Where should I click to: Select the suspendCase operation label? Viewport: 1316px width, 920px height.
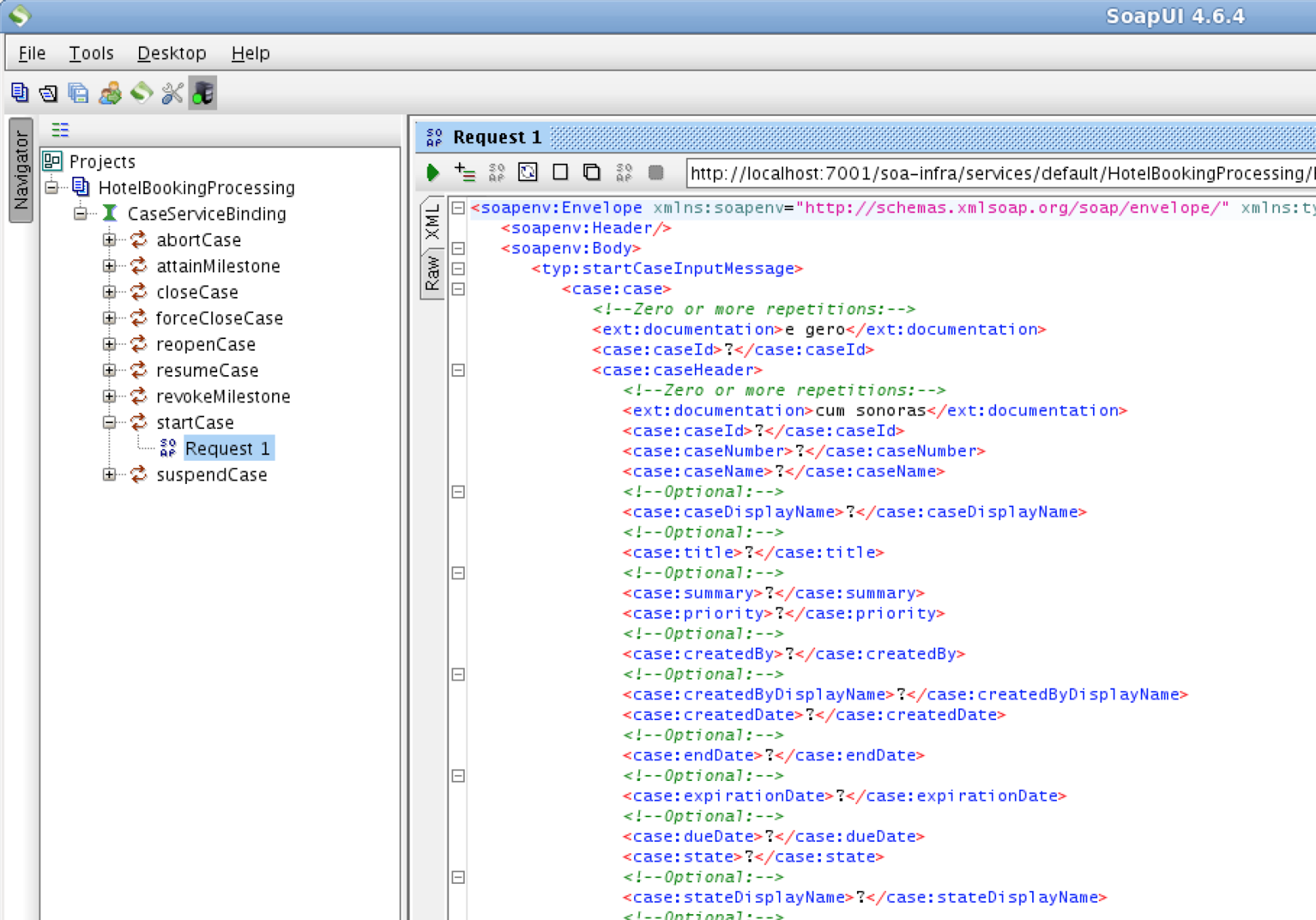[x=211, y=475]
